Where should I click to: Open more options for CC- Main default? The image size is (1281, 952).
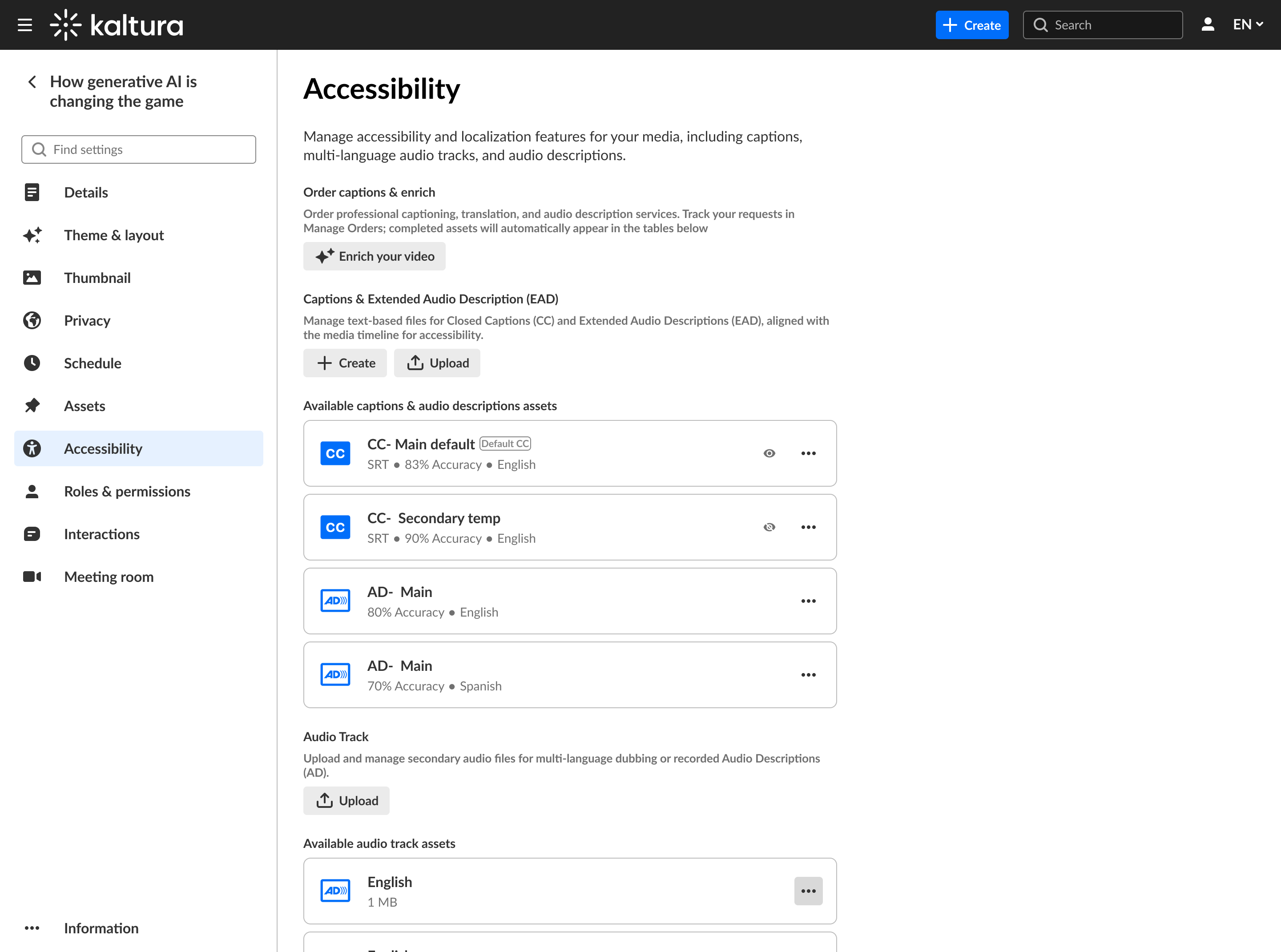[808, 453]
